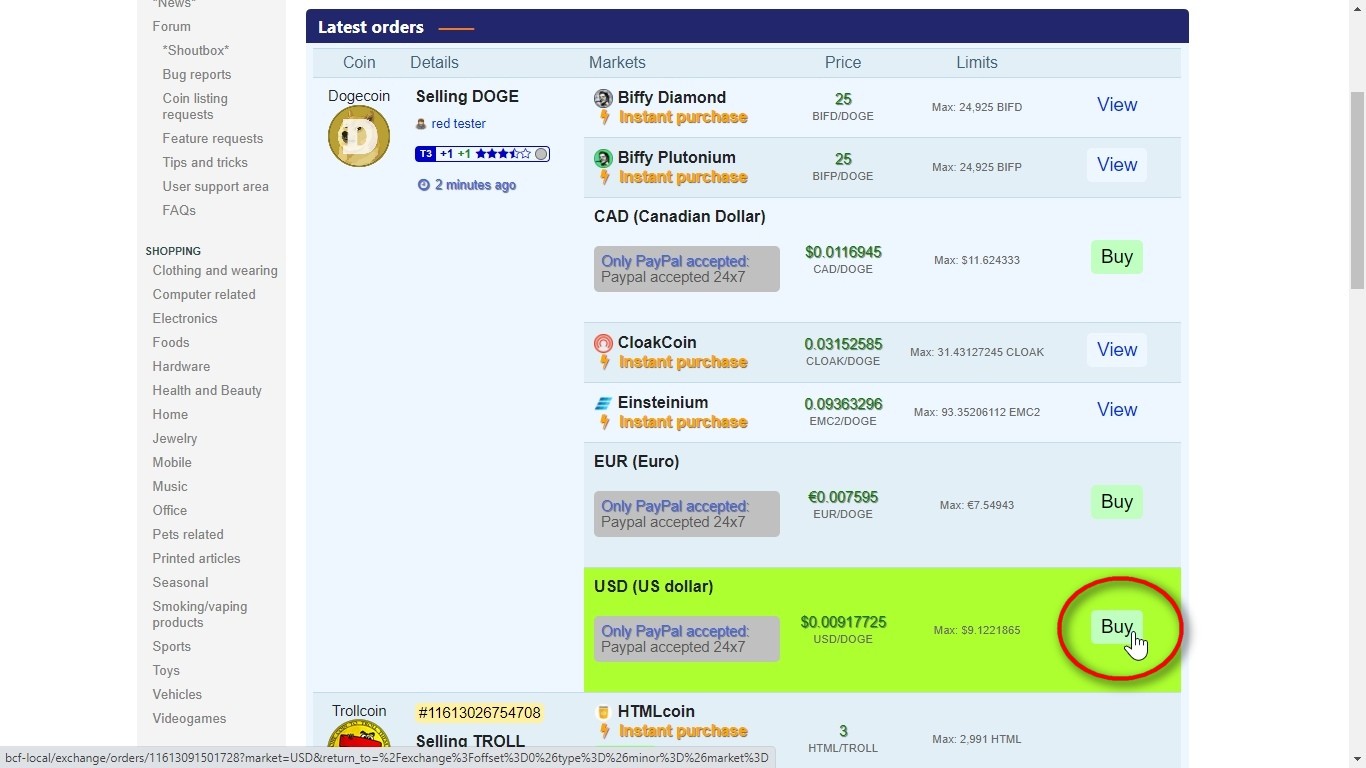View the Biffy Diamond market order
This screenshot has width=1366, height=768.
(1116, 105)
